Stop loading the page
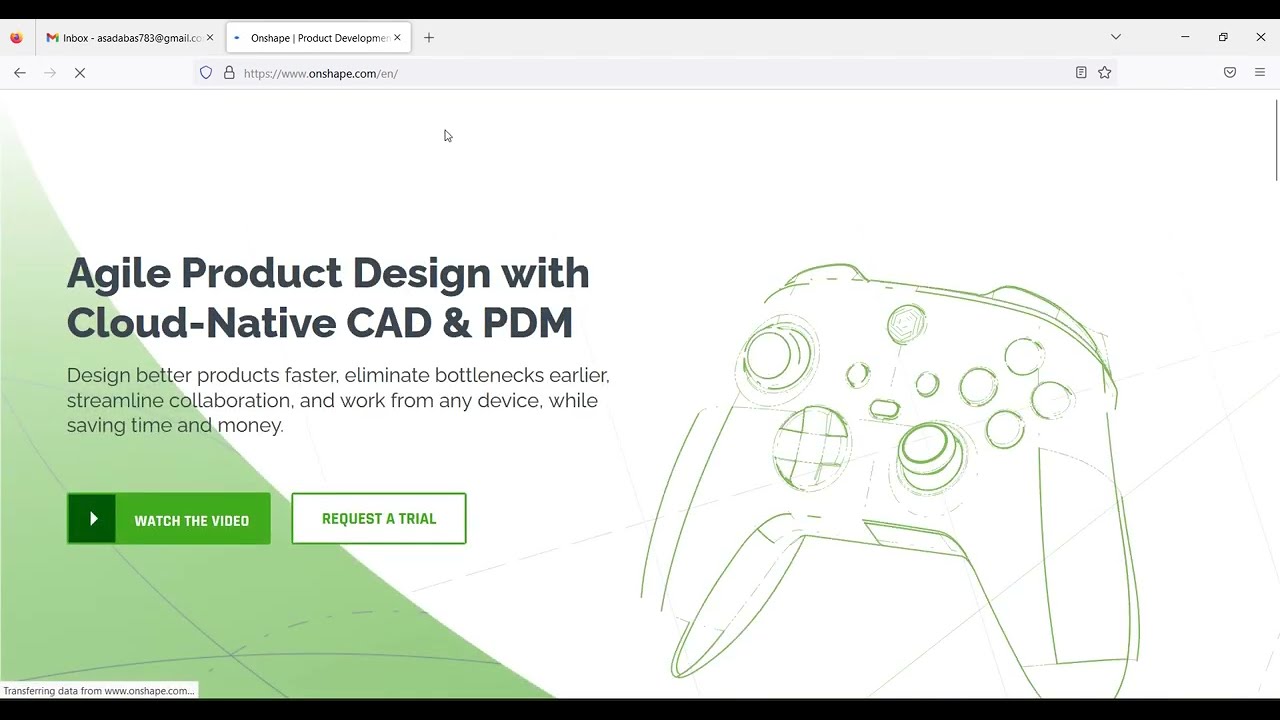Viewport: 1280px width, 720px height. click(80, 72)
